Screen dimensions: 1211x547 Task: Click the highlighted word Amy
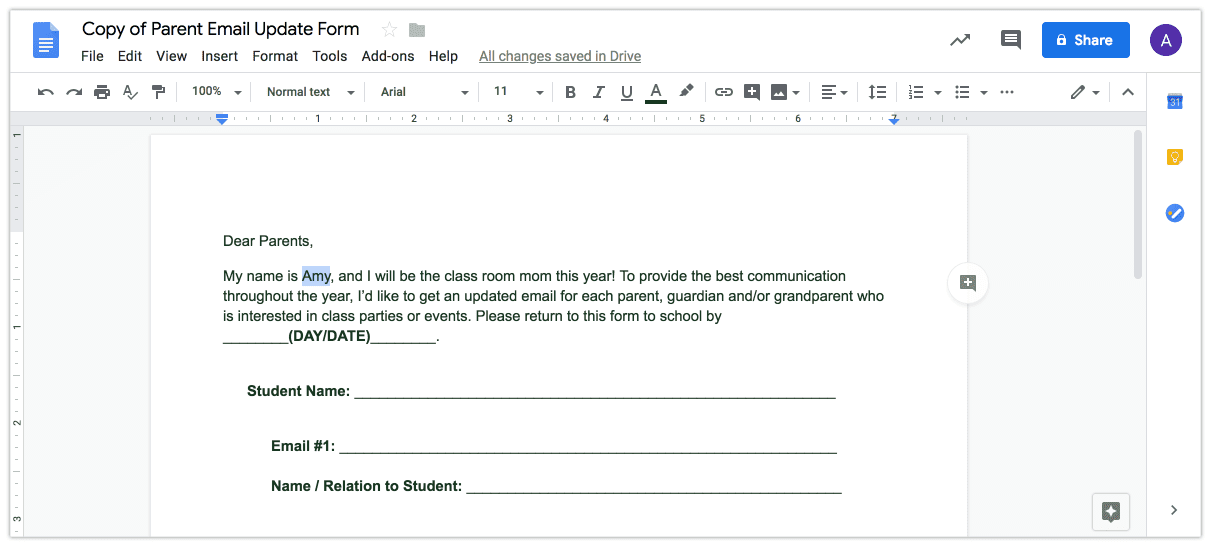(x=316, y=276)
